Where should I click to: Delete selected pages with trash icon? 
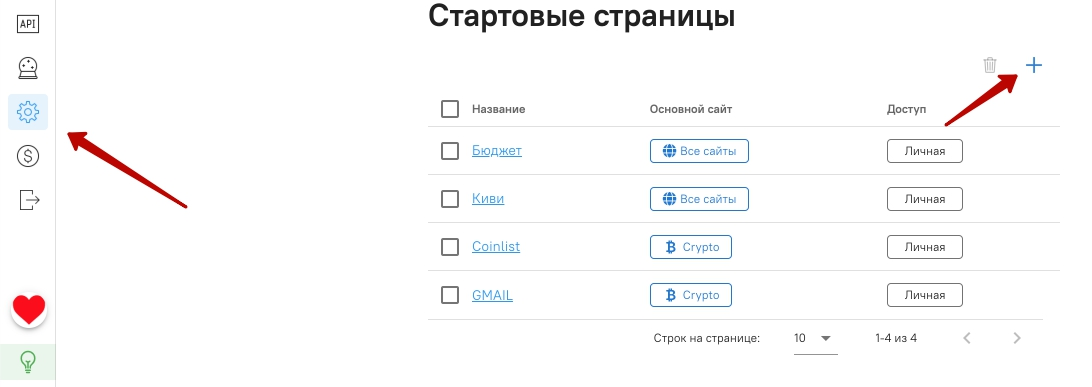[x=990, y=65]
